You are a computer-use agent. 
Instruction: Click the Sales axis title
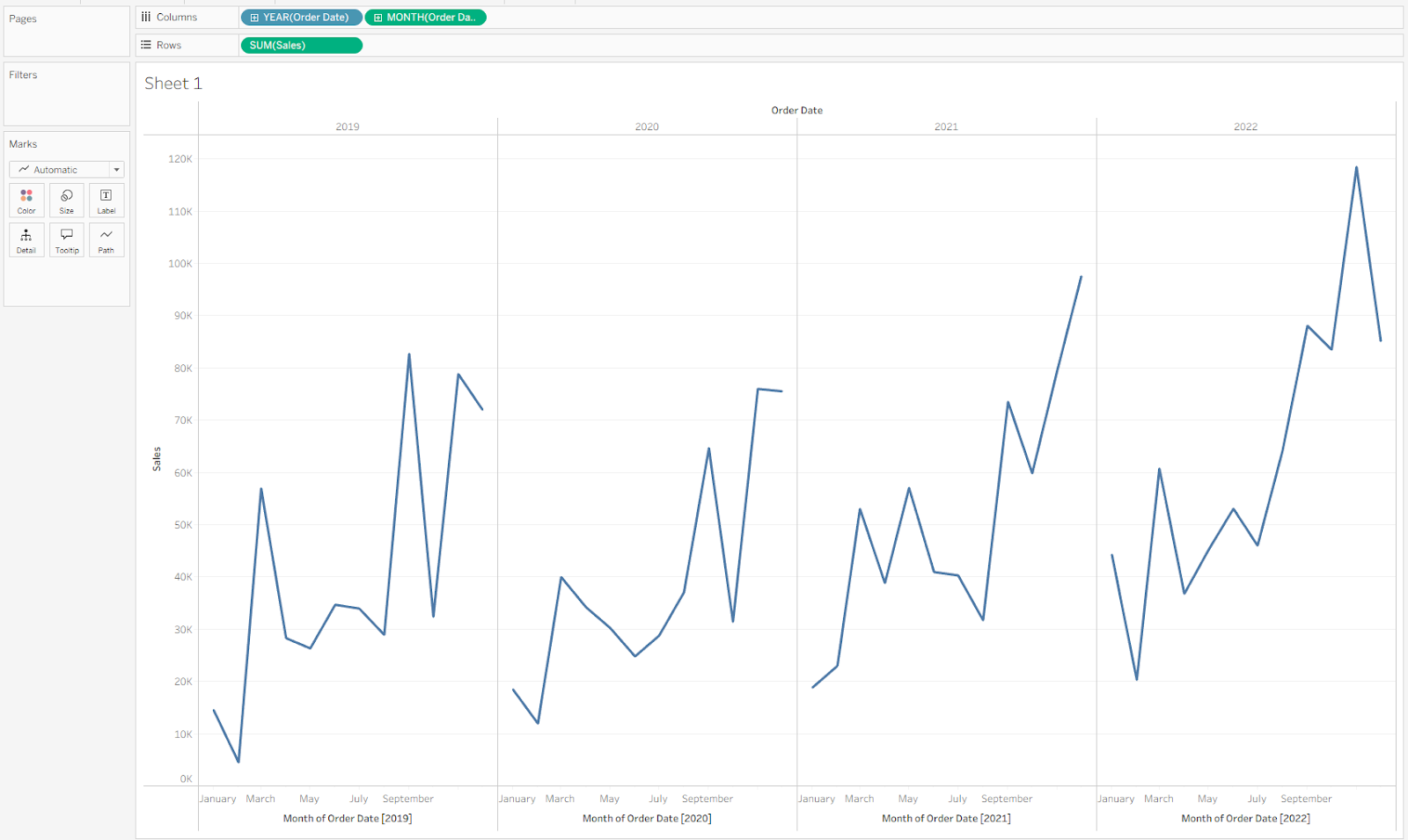[x=157, y=459]
